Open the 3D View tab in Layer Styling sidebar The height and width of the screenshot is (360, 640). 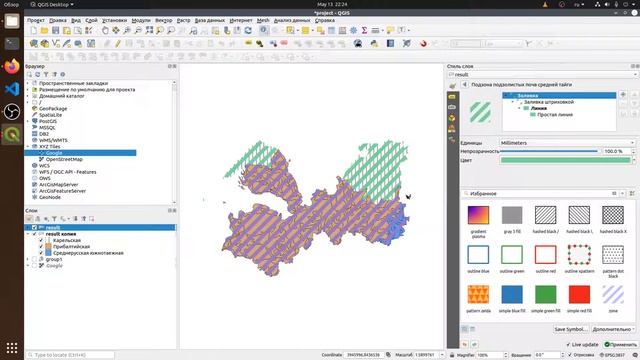pyautogui.click(x=452, y=118)
